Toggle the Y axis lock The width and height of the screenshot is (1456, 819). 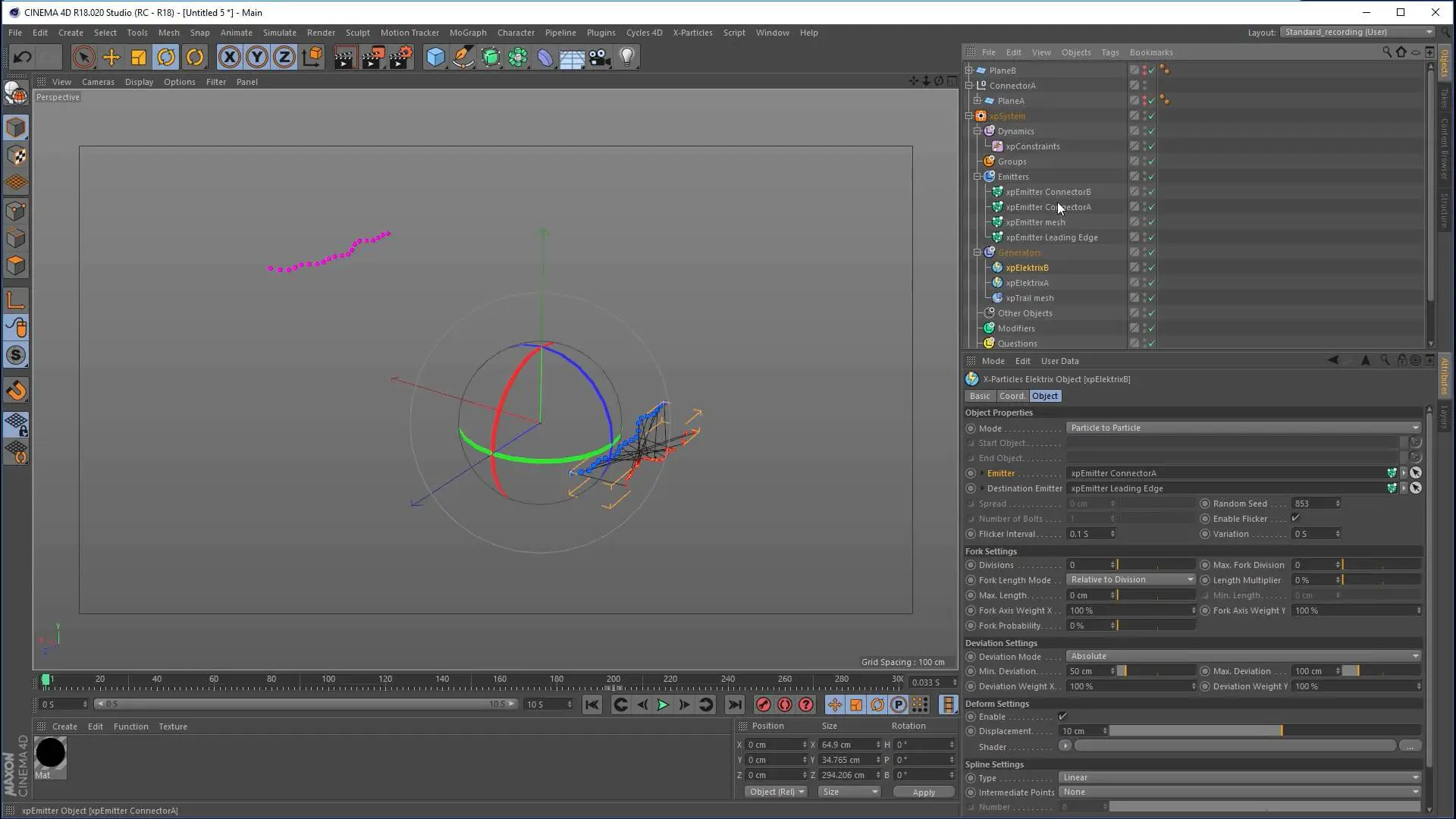coord(256,57)
